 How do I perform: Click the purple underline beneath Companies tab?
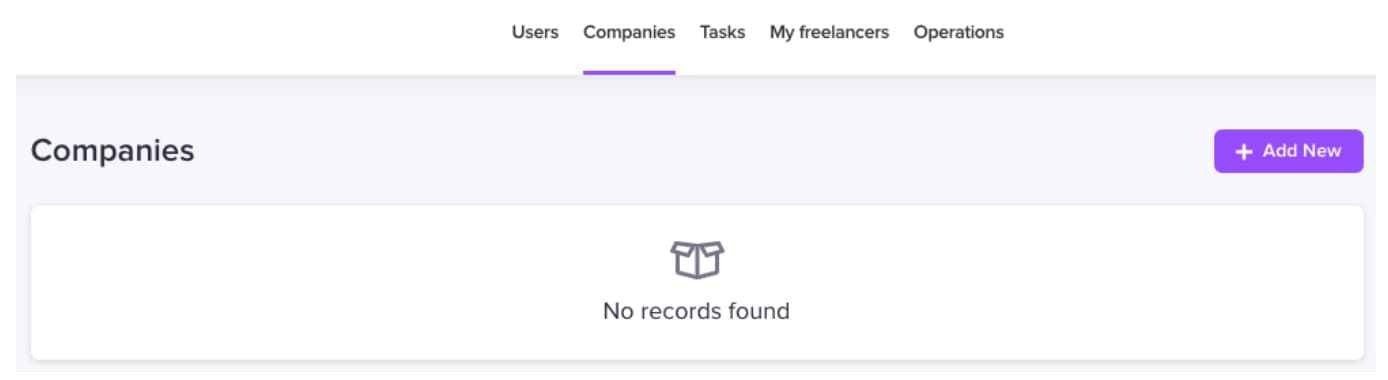pyautogui.click(x=629, y=73)
